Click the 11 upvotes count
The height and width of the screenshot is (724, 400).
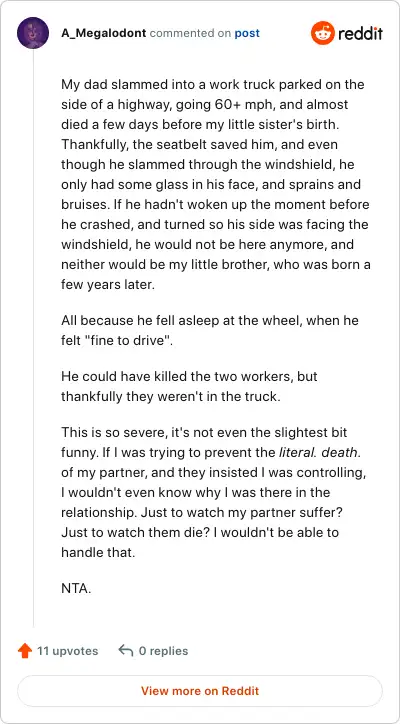pyautogui.click(x=67, y=651)
